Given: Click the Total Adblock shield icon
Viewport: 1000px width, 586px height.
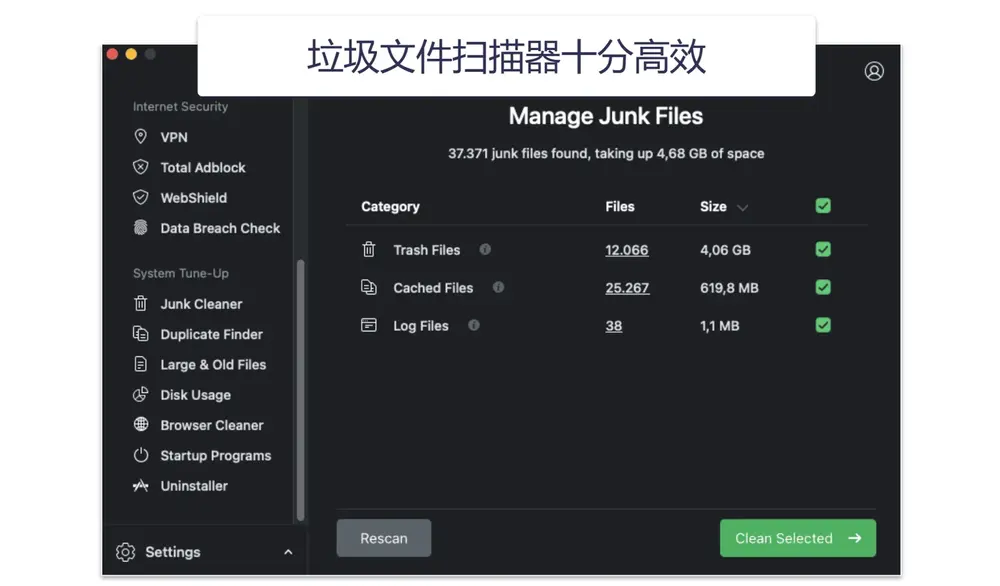Looking at the screenshot, I should pyautogui.click(x=140, y=167).
